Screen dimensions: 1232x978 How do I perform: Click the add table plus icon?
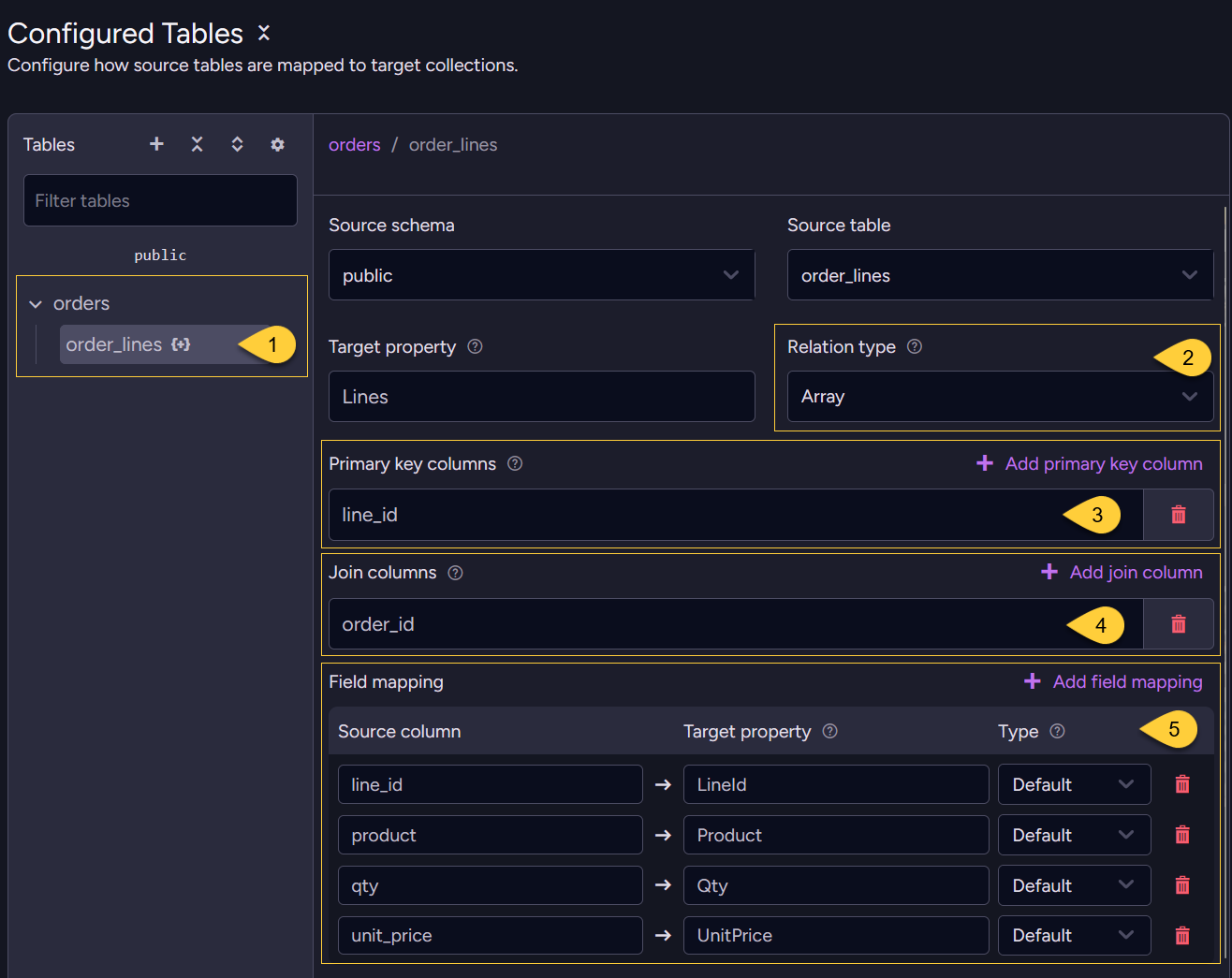pyautogui.click(x=156, y=144)
